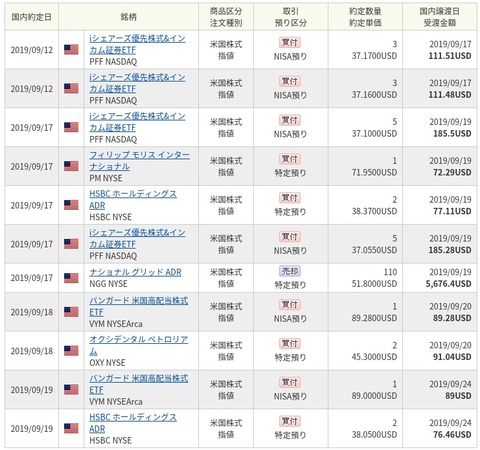This screenshot has height=450, width=480.
Task: Click the 特定預り label in the NGG row
Action: [290, 285]
